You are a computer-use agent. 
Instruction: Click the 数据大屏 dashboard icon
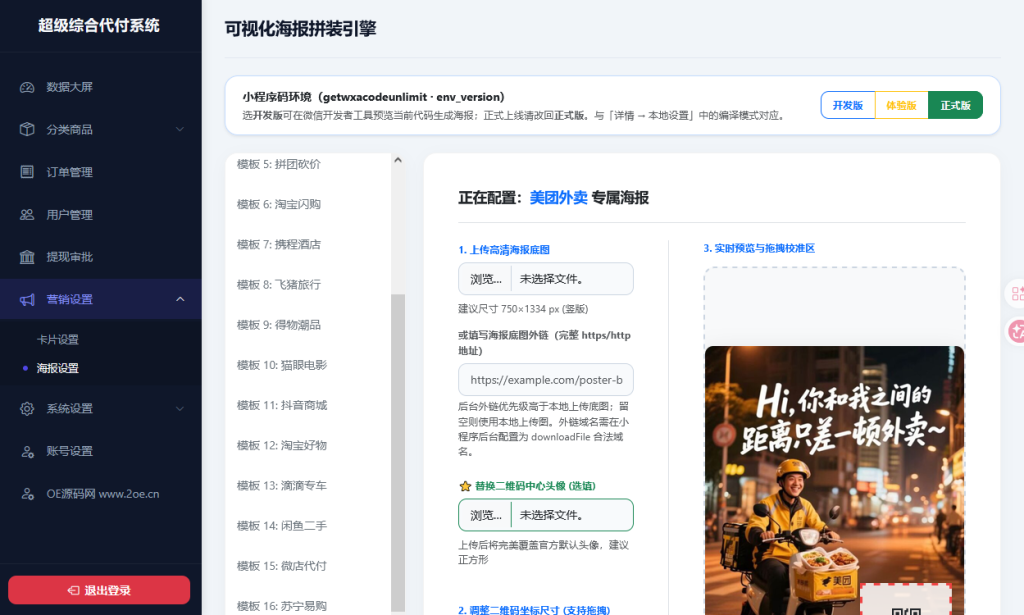(x=27, y=87)
